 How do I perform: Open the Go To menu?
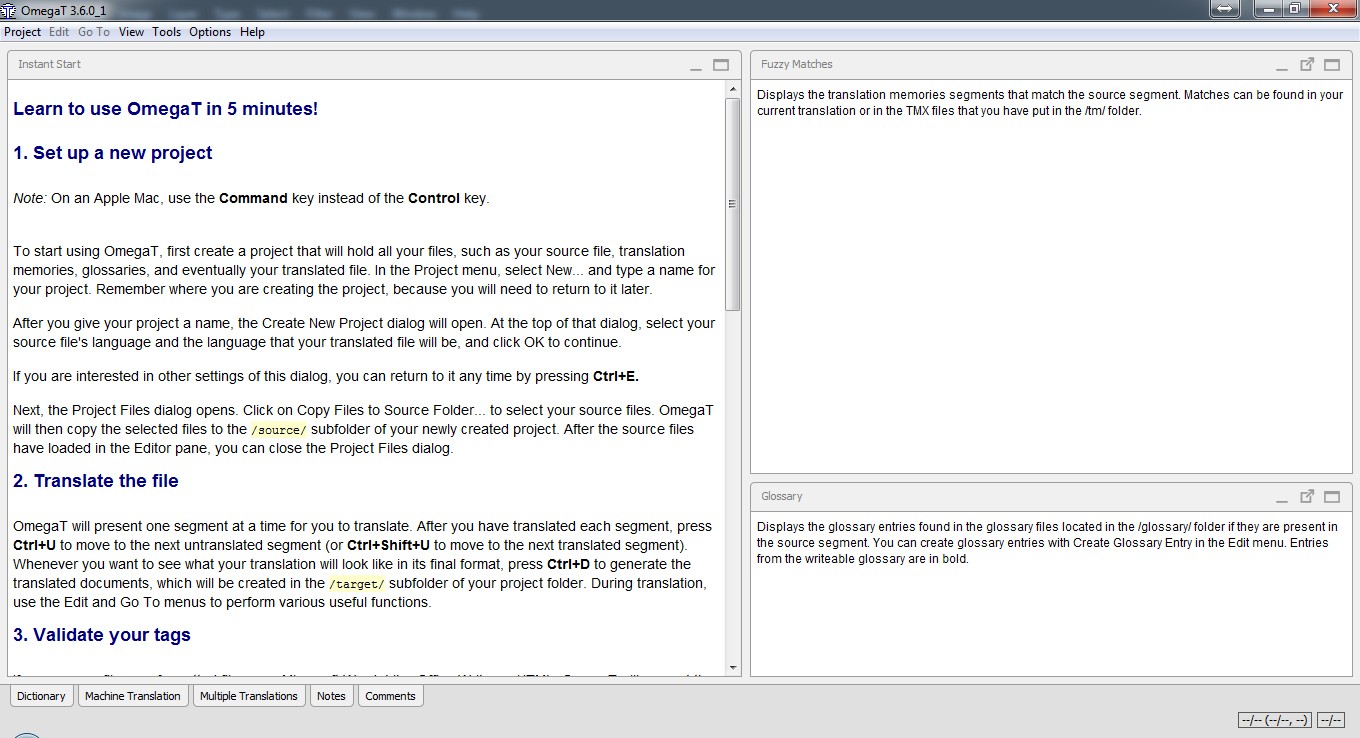[94, 32]
